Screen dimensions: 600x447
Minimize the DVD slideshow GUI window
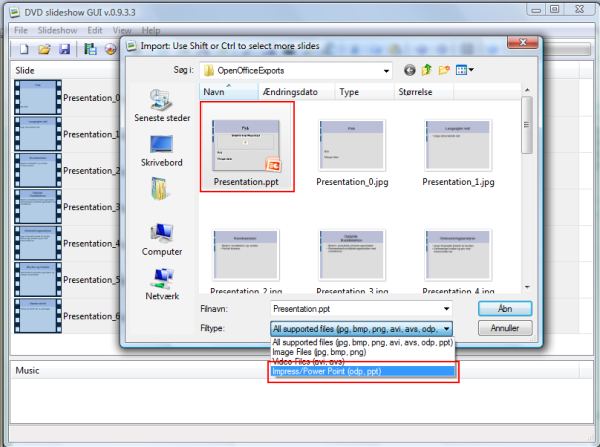[x=536, y=10]
